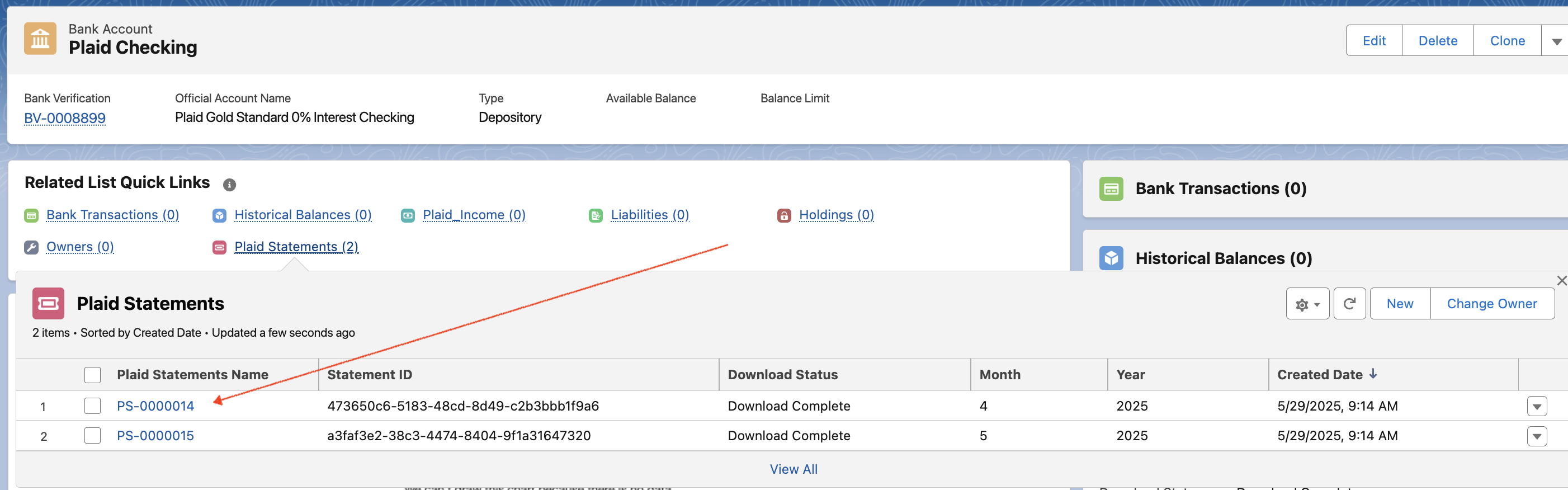Click the Liabilities quick link icon
Viewport: 1568px width, 490px height.
pos(596,215)
